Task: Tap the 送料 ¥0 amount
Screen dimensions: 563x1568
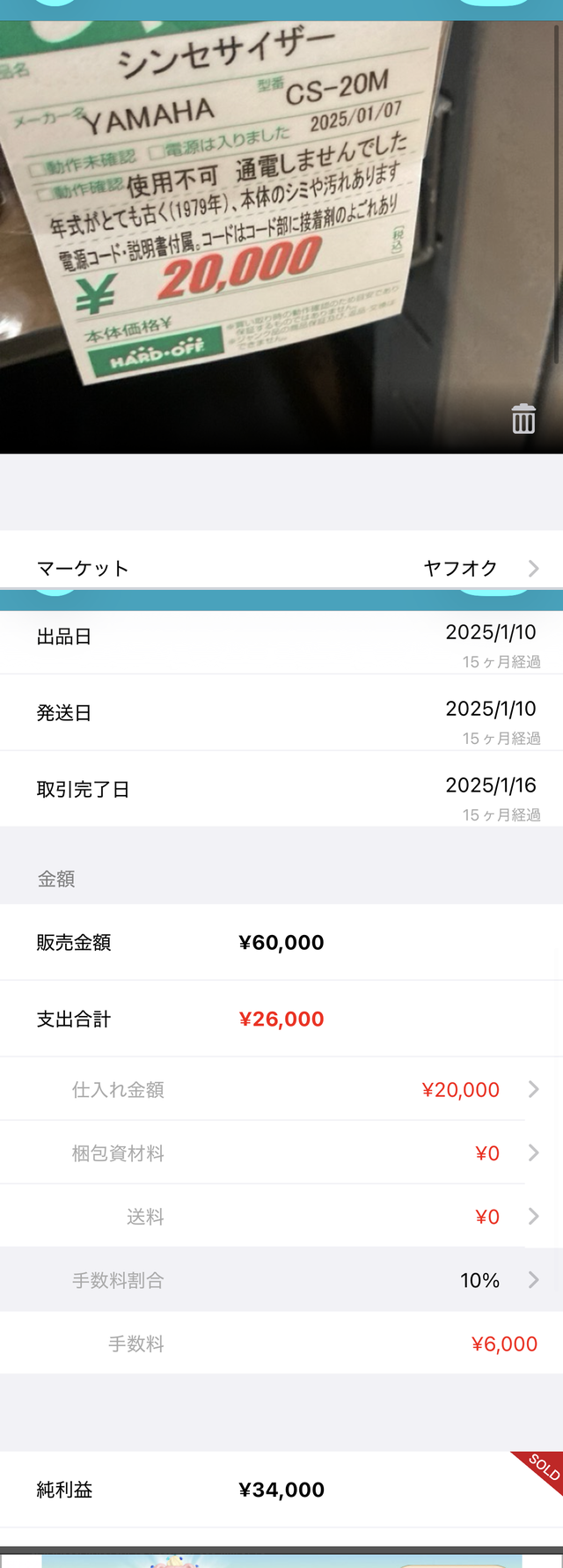Action: click(x=486, y=1217)
